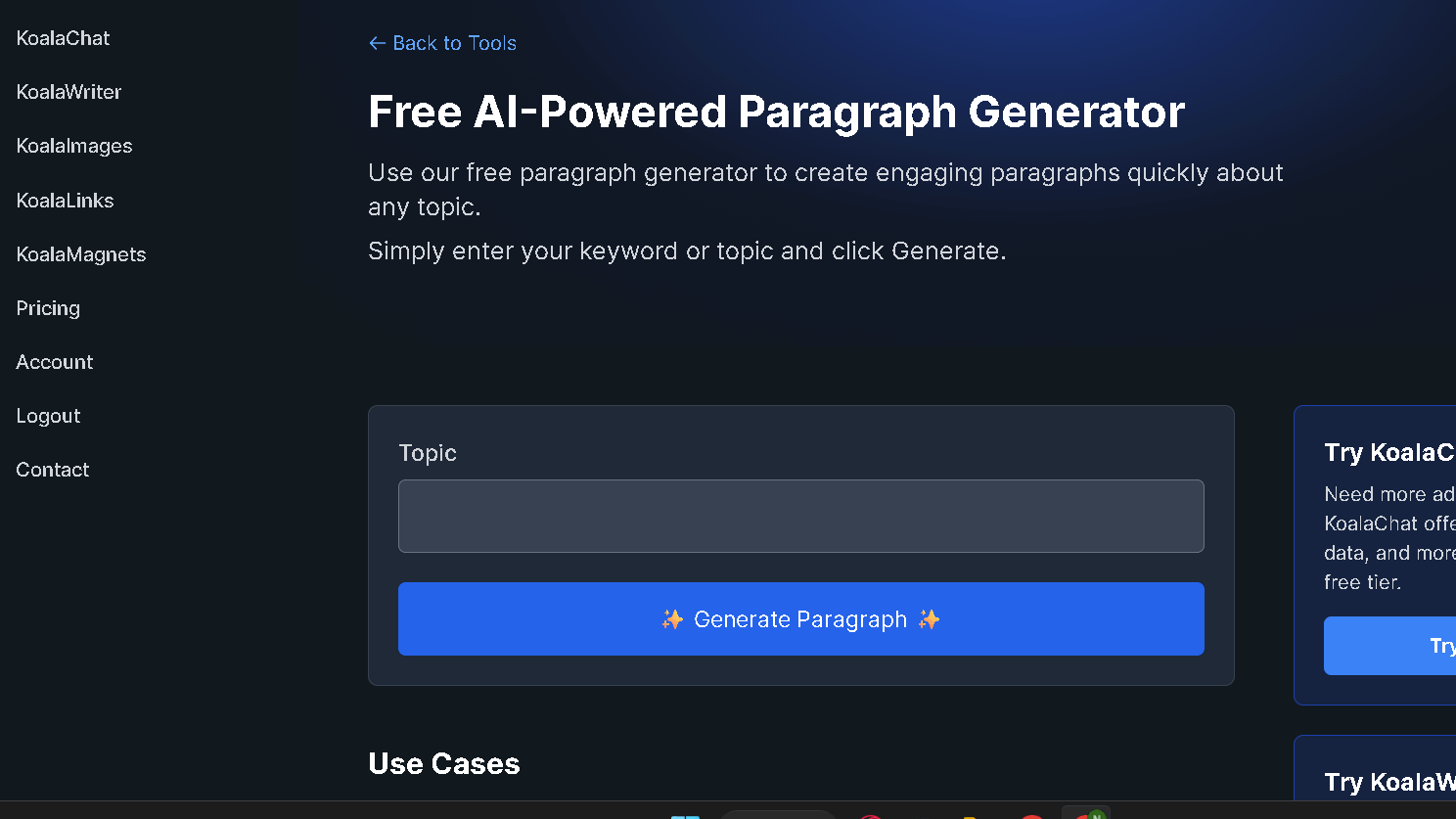
Task: Open the blue app icon in the taskbar
Action: [x=685, y=814]
